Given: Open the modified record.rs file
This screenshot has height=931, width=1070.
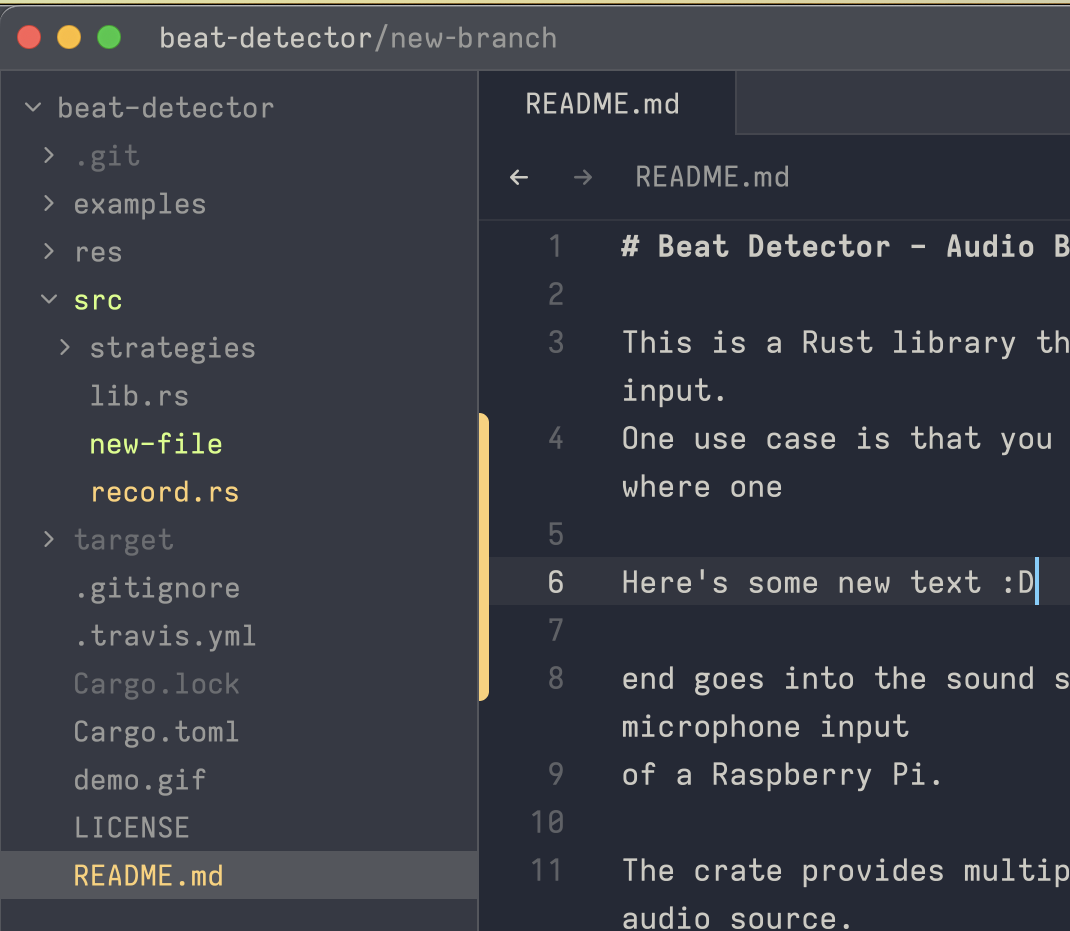Looking at the screenshot, I should click(164, 492).
